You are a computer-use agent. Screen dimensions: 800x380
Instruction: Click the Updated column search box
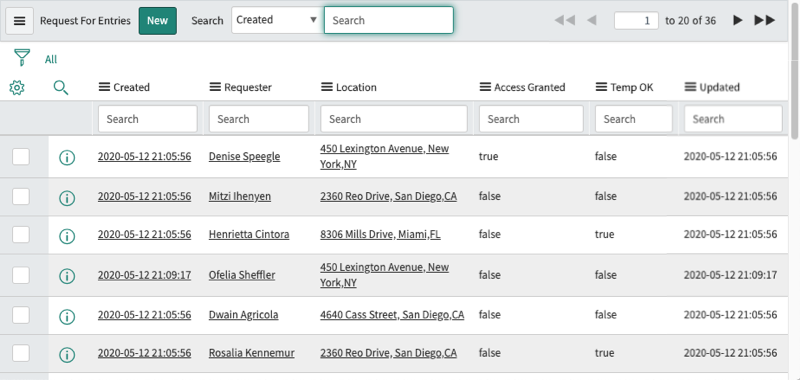point(733,119)
